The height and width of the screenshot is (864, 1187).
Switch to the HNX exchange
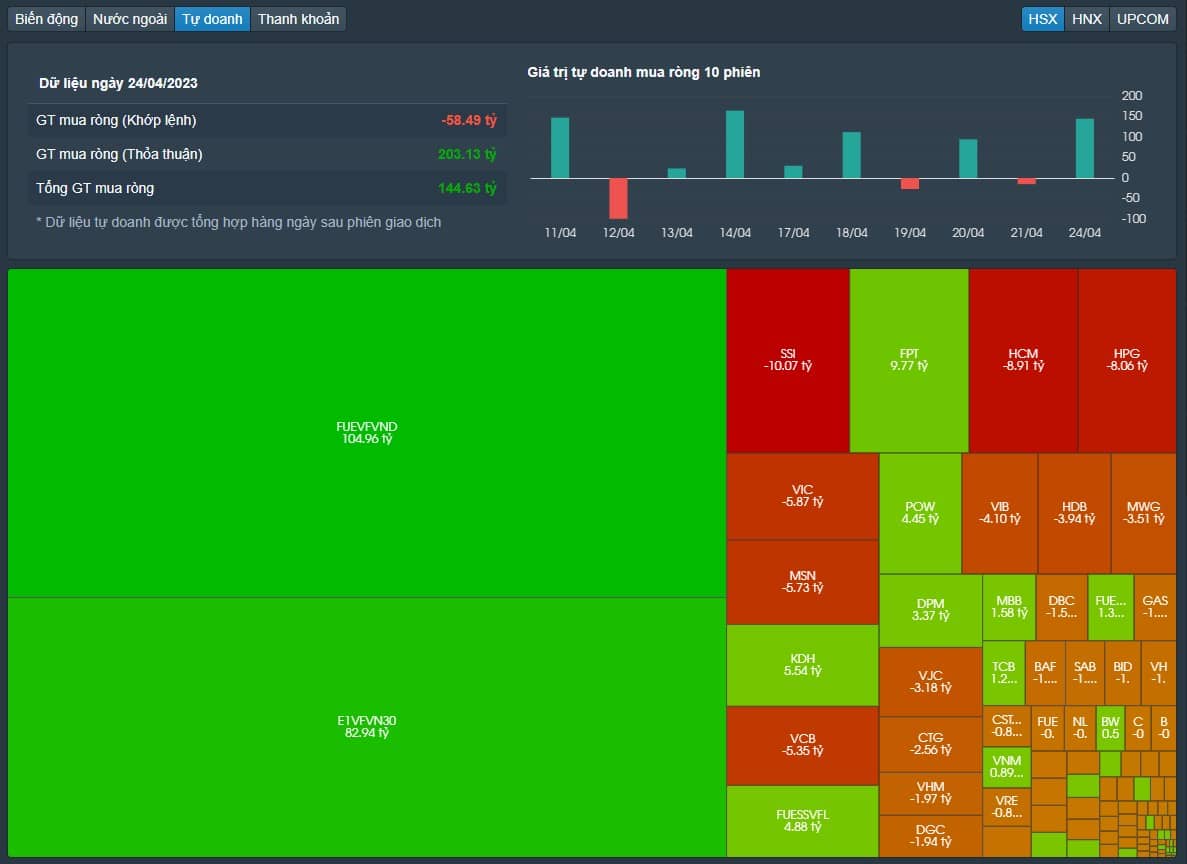click(x=1086, y=19)
